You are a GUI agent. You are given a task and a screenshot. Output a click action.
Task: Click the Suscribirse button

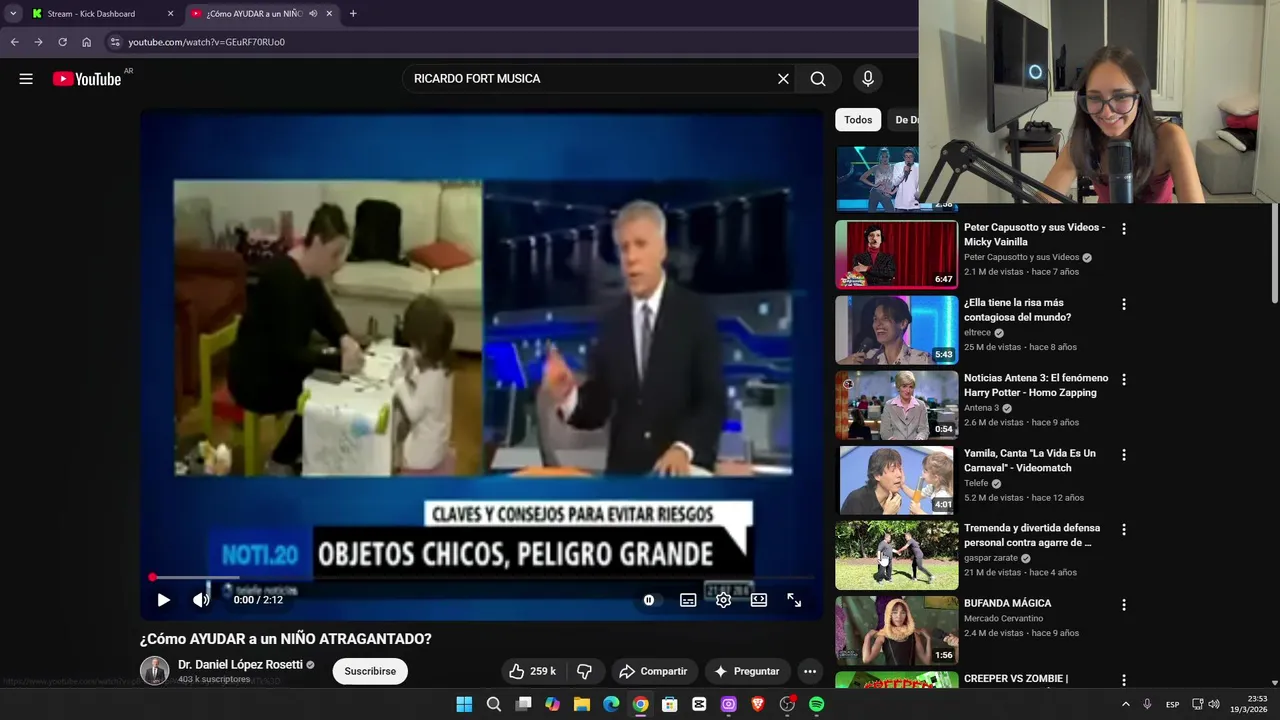[x=370, y=671]
